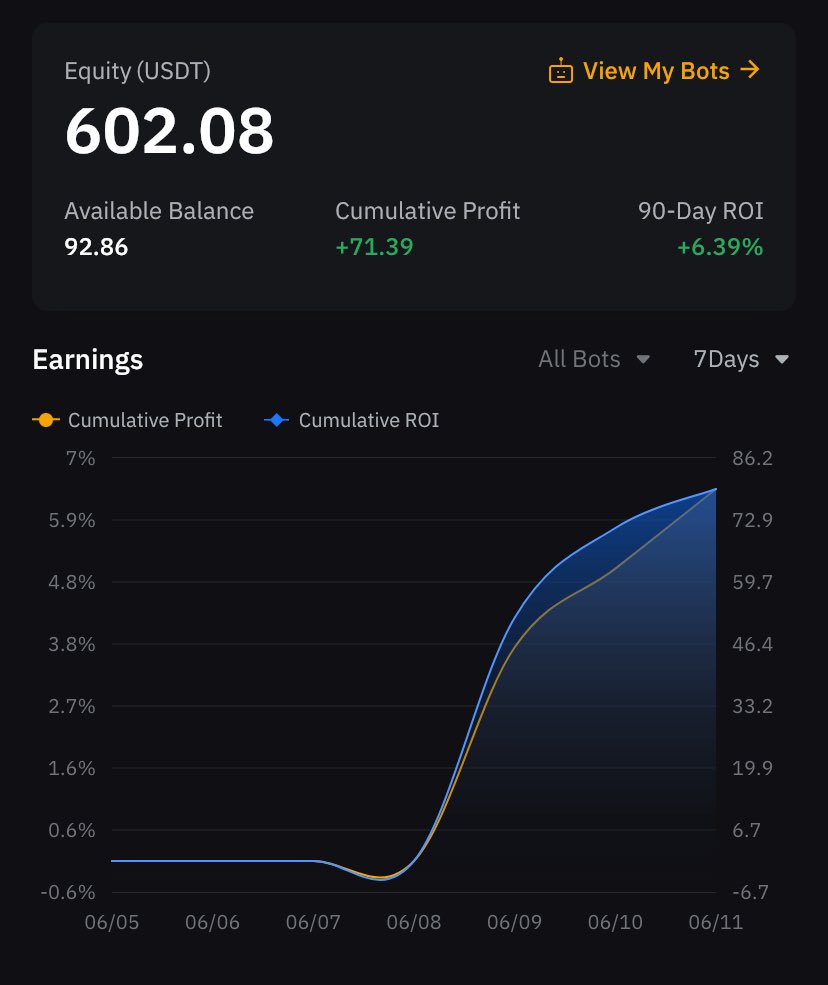Click the available balance value 92.86
Viewport: 828px width, 985px height.
[96, 247]
